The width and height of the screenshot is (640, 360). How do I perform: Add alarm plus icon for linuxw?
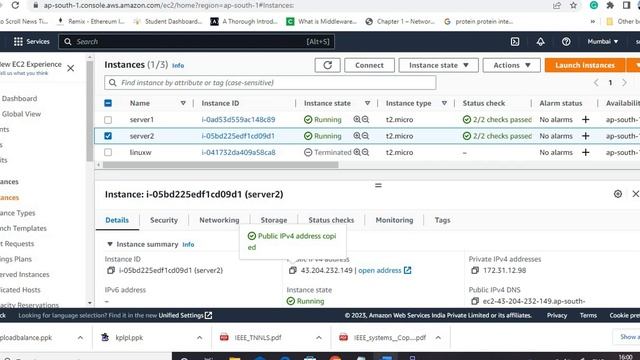(586, 152)
